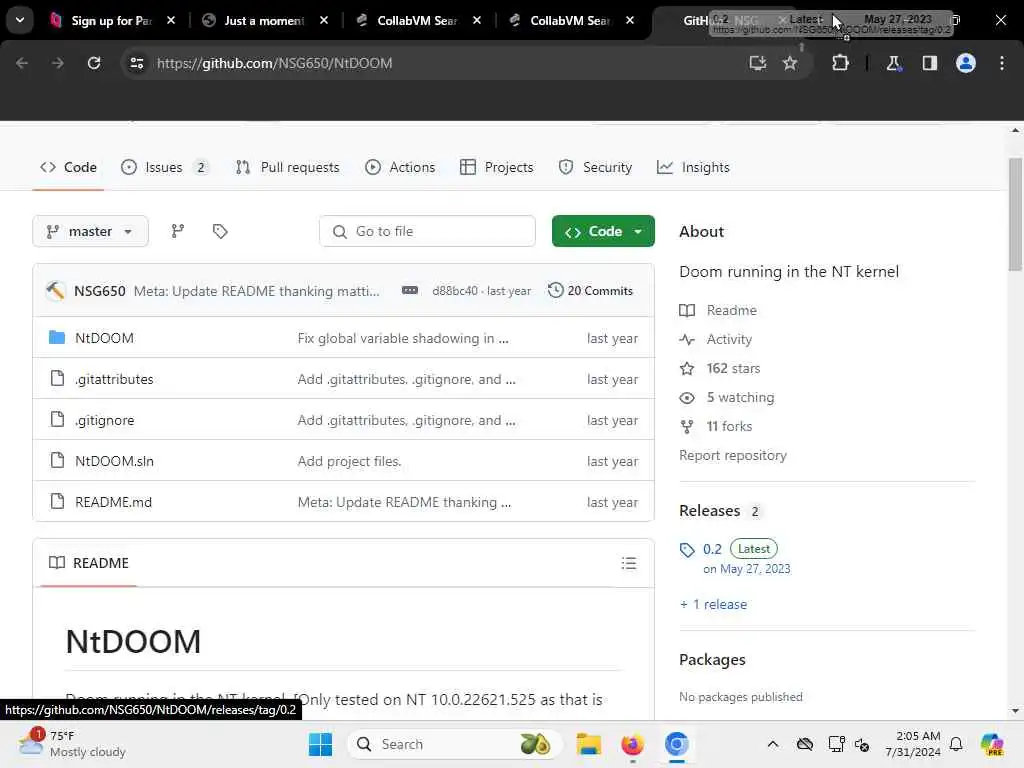Click the Go to file search field
Screen dimensions: 1024x768
427,231
